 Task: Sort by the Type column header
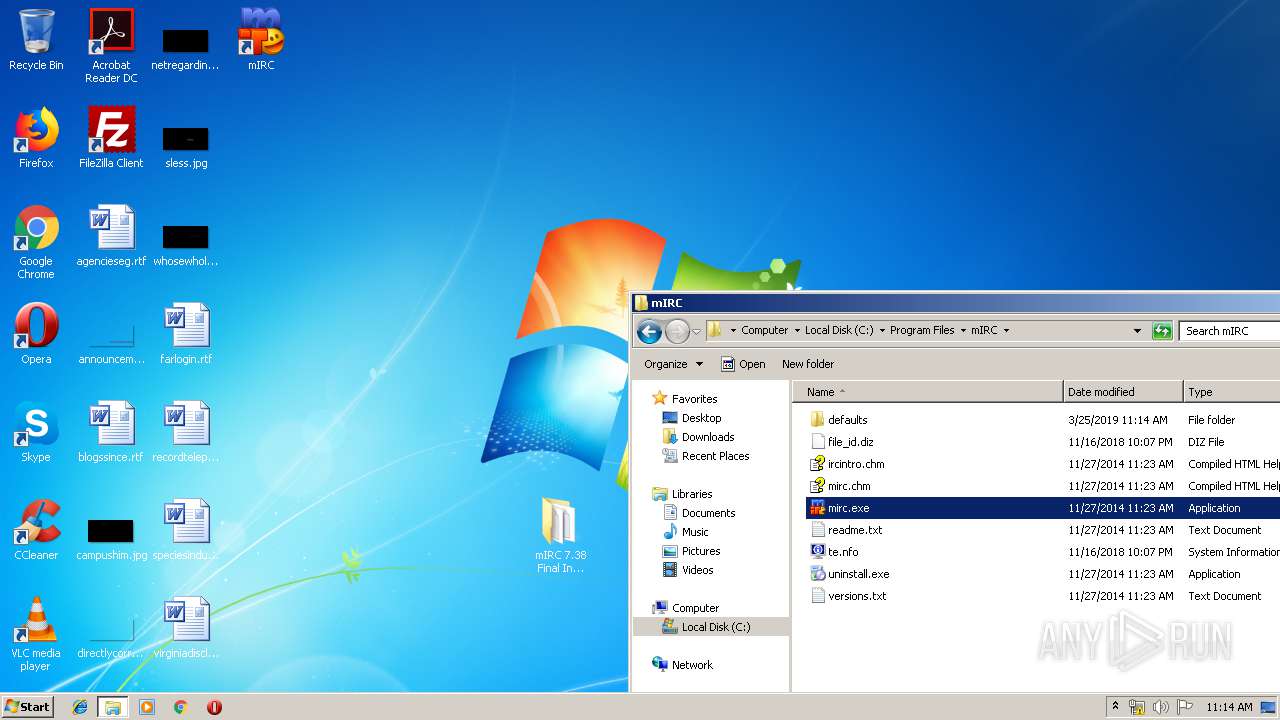[x=1231, y=392]
